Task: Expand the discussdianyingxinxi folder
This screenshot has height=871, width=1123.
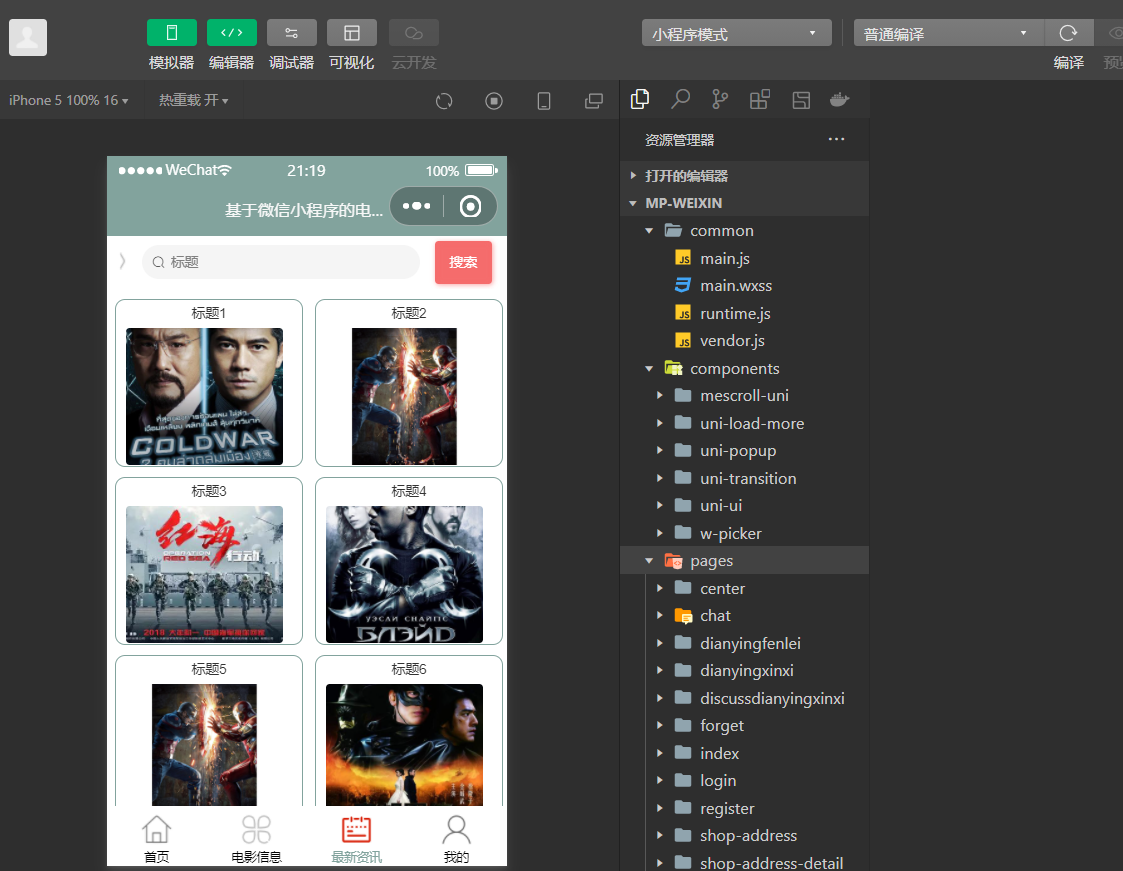Action: coord(745,698)
